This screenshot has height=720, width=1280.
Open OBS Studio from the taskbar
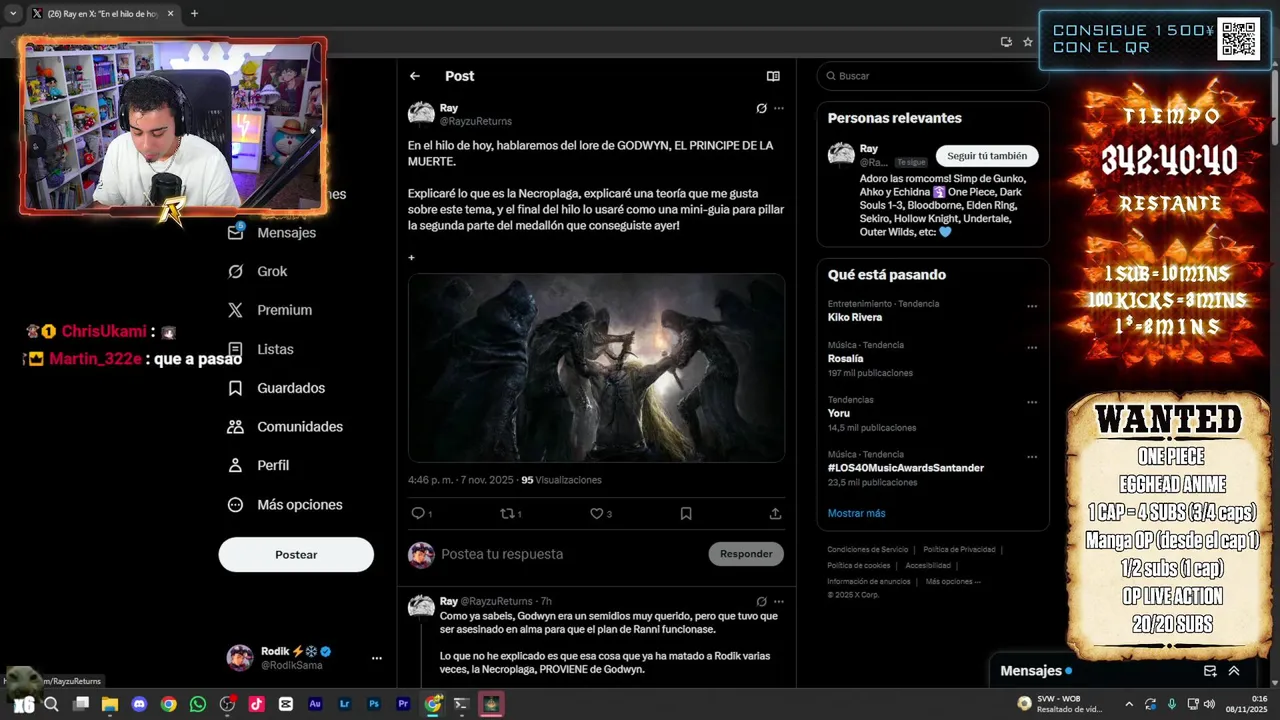[227, 704]
